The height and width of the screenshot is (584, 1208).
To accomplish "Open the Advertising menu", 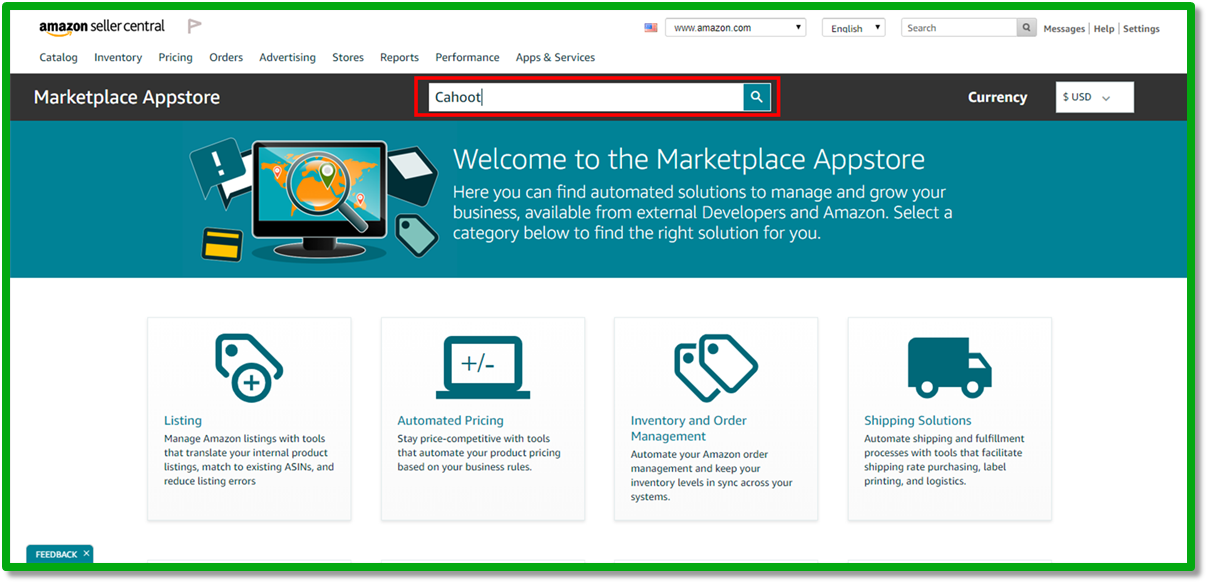I will (287, 57).
